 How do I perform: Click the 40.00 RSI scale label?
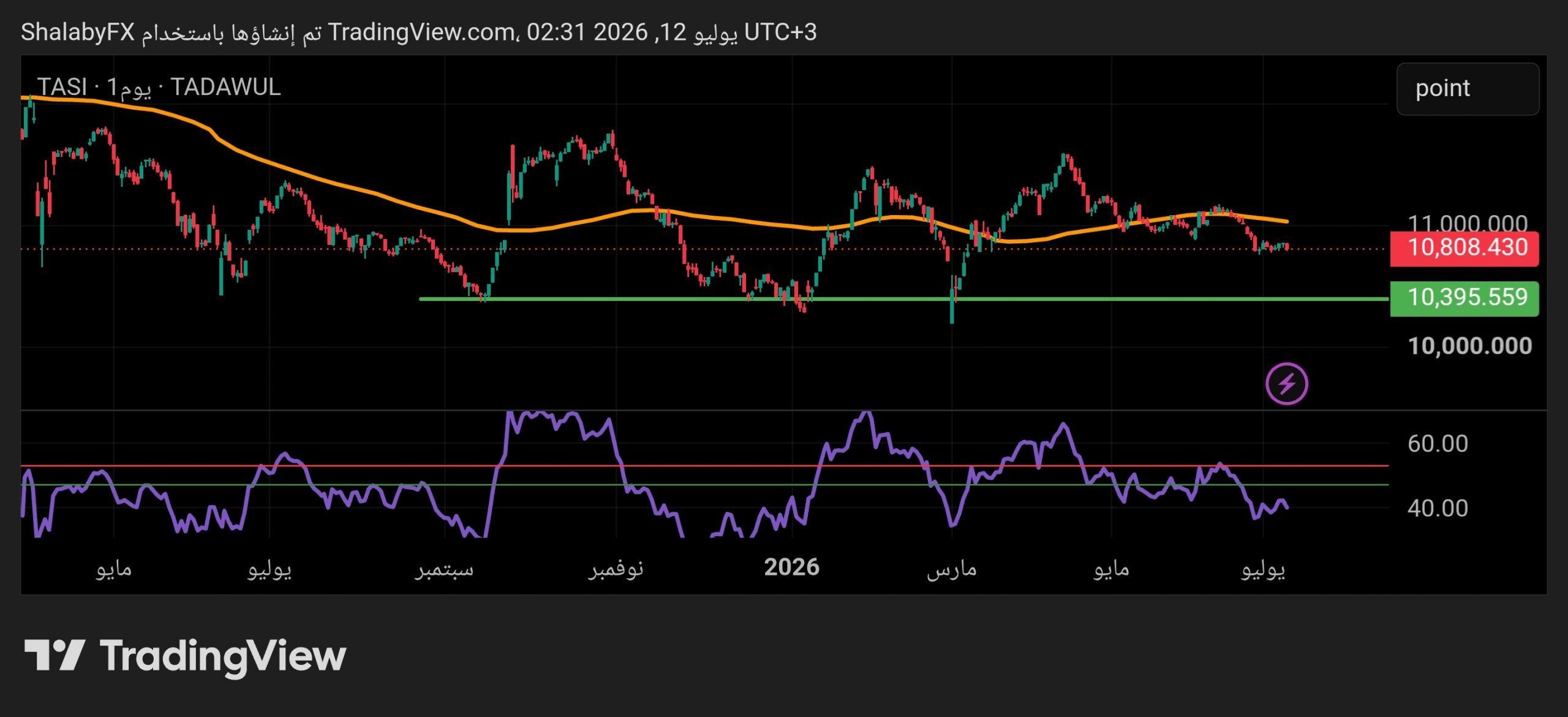1437,508
